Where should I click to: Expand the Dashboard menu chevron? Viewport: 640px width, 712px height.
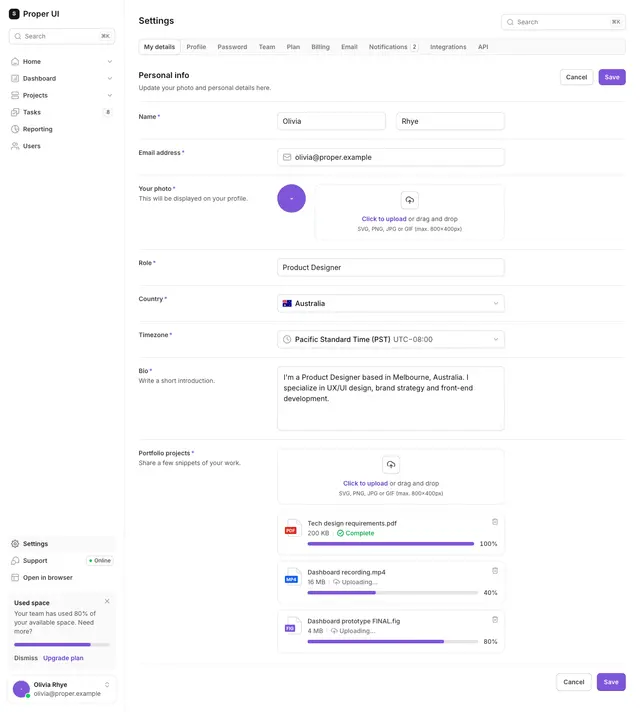[x=109, y=78]
